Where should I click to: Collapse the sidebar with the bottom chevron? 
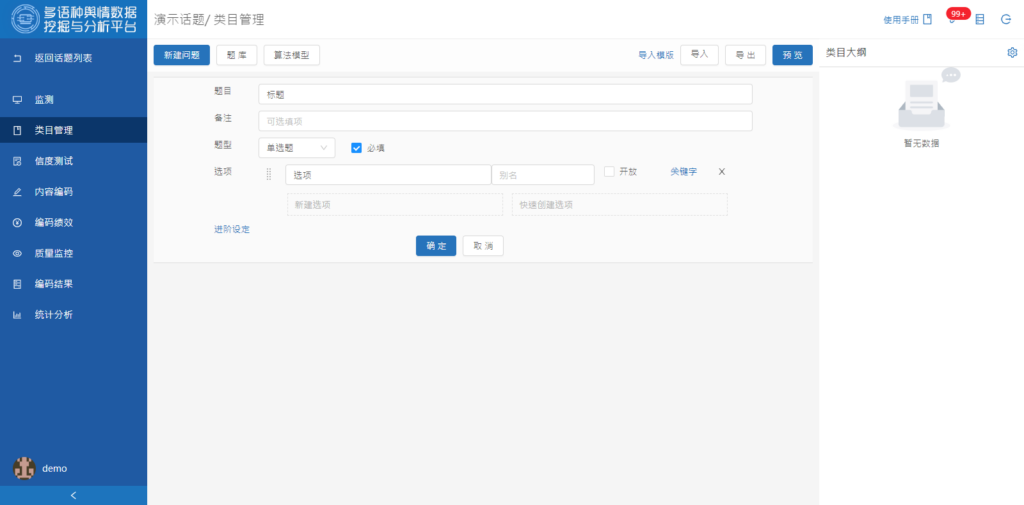[73, 495]
